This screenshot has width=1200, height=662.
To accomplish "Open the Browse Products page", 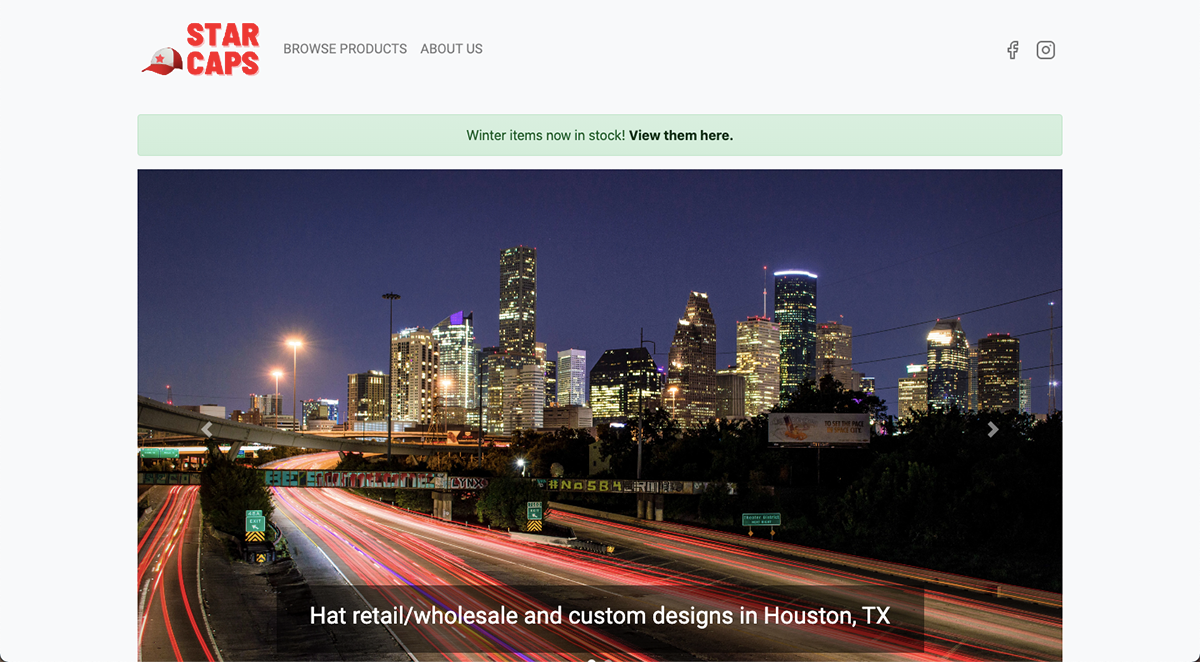I will (345, 49).
